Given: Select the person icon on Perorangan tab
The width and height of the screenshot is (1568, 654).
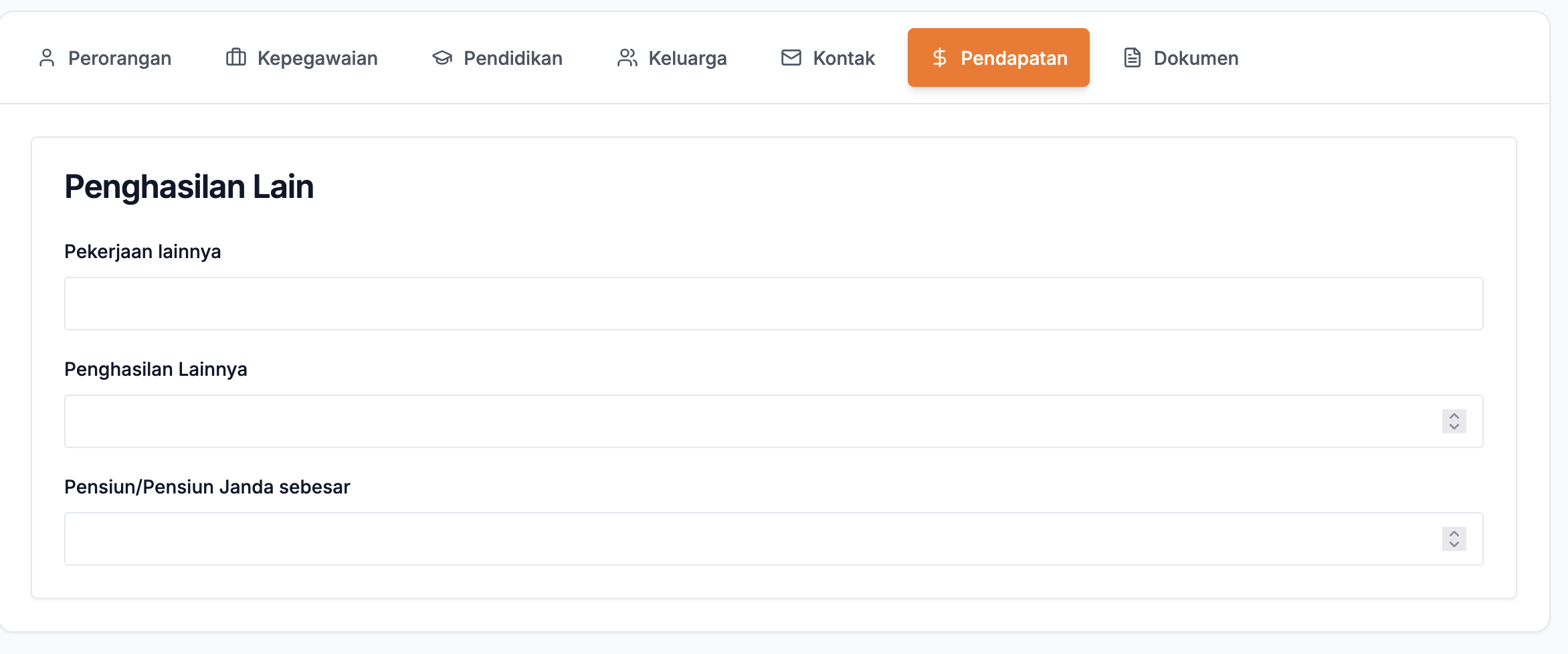Looking at the screenshot, I should (x=47, y=58).
